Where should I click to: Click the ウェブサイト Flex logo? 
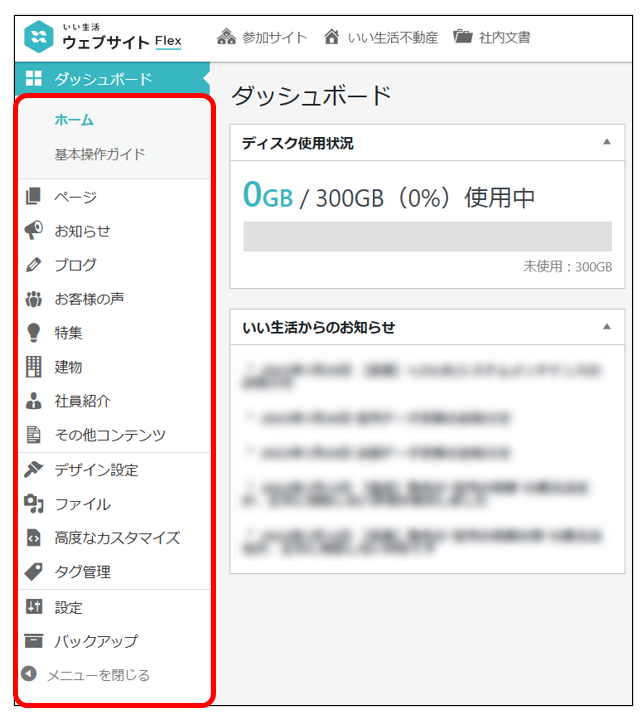pos(103,37)
